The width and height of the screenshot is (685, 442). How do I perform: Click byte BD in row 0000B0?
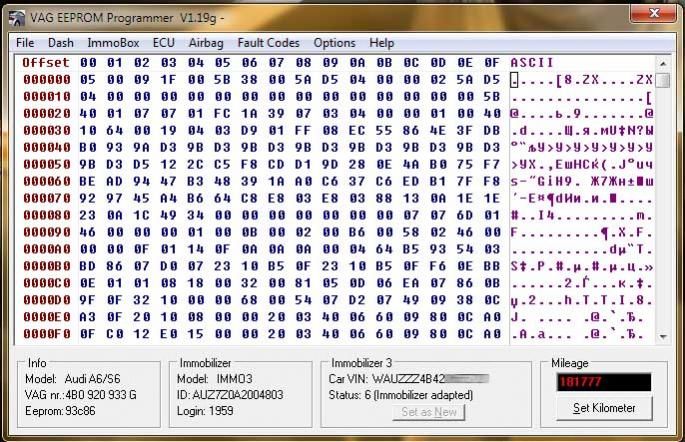88,266
